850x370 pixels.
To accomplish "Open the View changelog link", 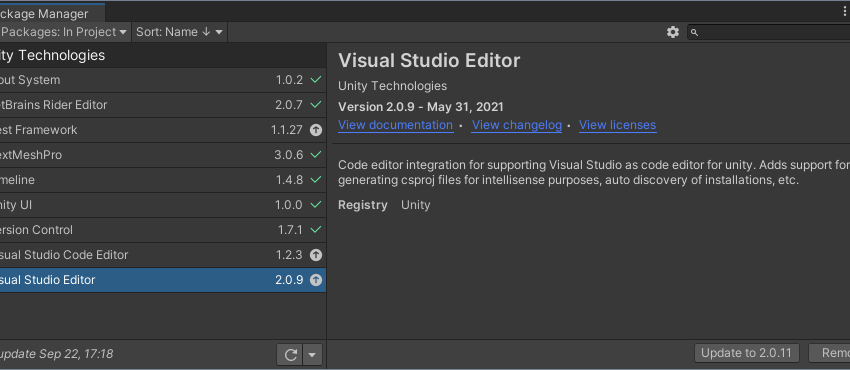I will pyautogui.click(x=517, y=125).
